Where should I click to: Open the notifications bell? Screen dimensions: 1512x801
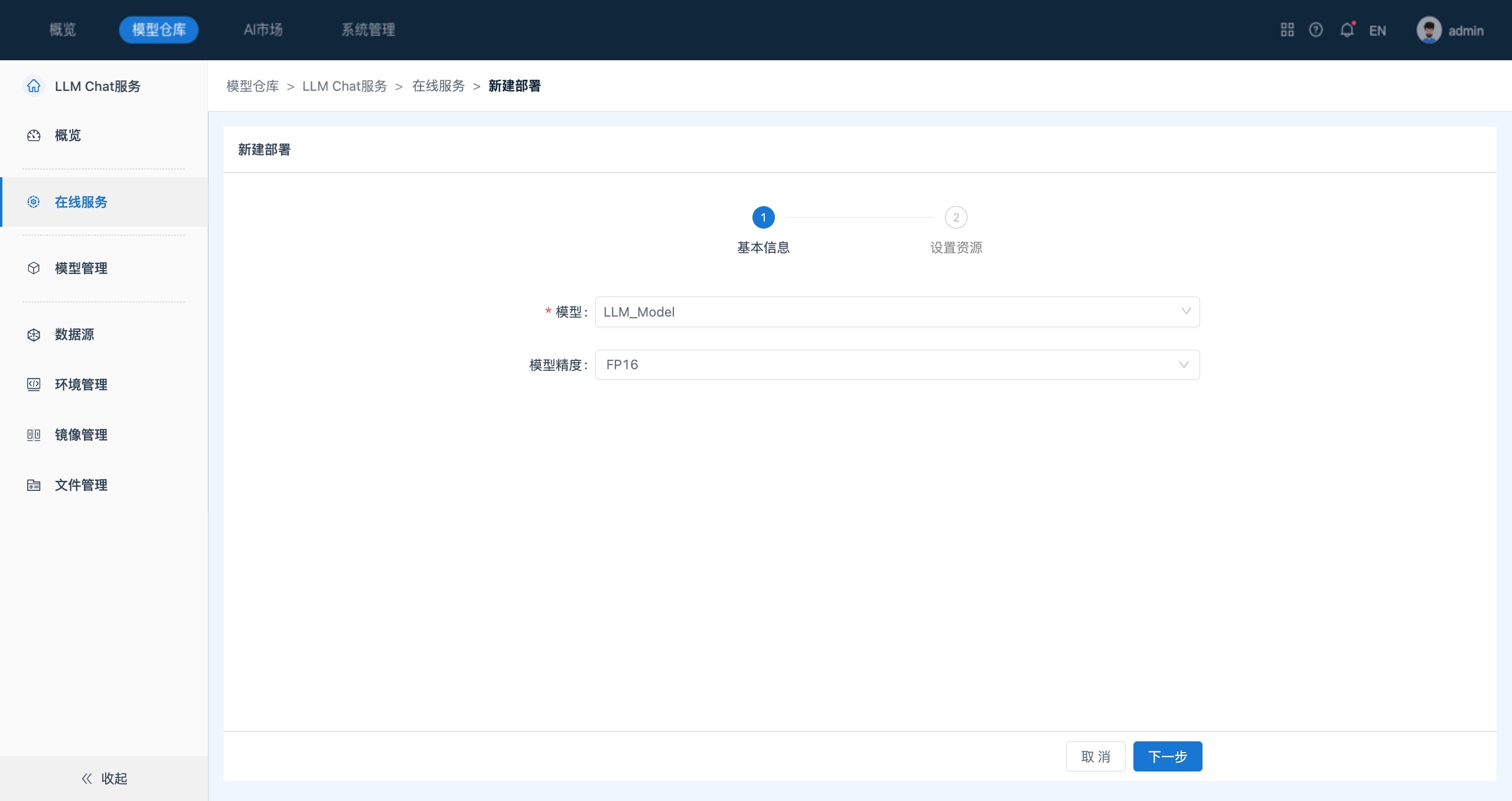click(1347, 30)
